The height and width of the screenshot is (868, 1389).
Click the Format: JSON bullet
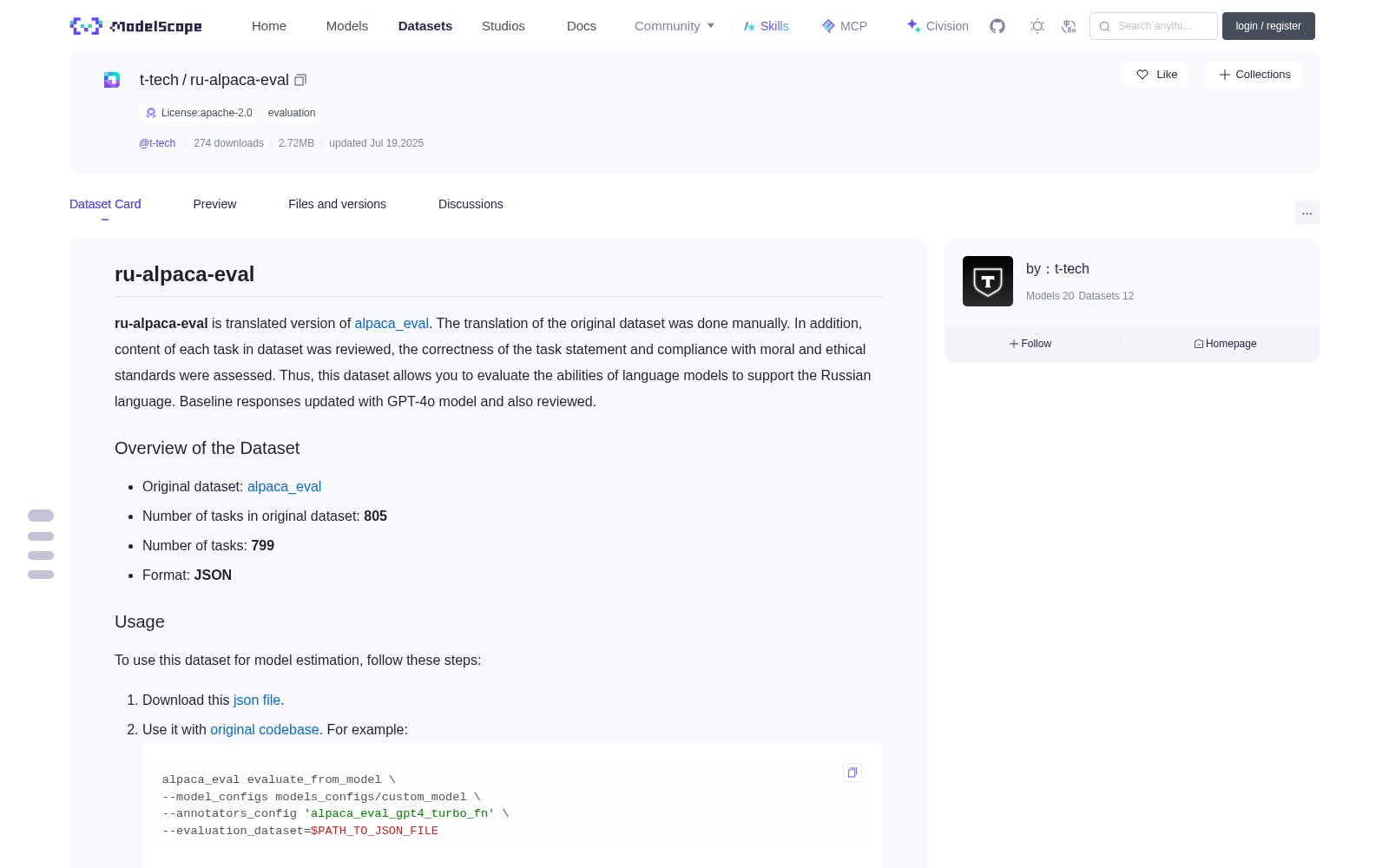[x=187, y=575]
